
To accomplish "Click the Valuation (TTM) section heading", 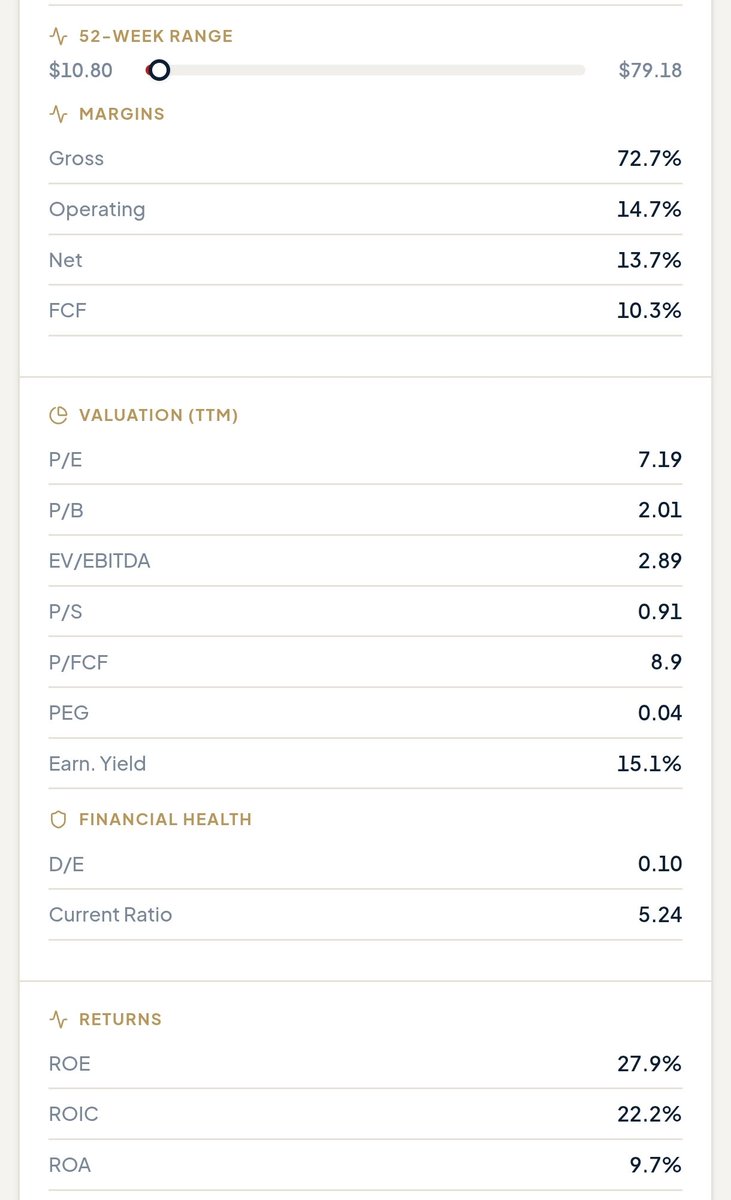I will [159, 415].
